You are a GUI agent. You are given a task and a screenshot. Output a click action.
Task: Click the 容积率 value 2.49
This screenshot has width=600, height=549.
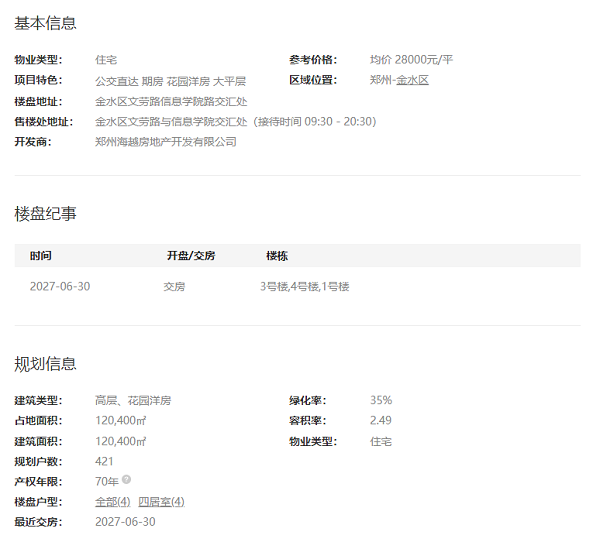pyautogui.click(x=380, y=420)
